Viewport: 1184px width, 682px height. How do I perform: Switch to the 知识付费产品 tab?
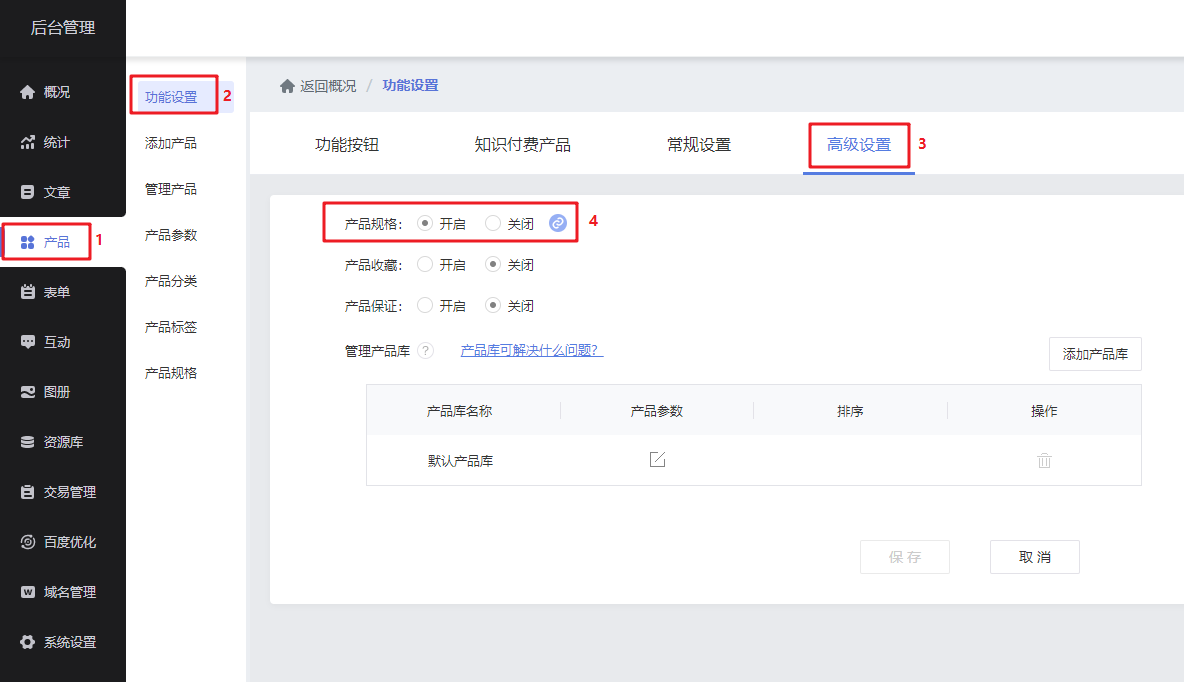523,145
